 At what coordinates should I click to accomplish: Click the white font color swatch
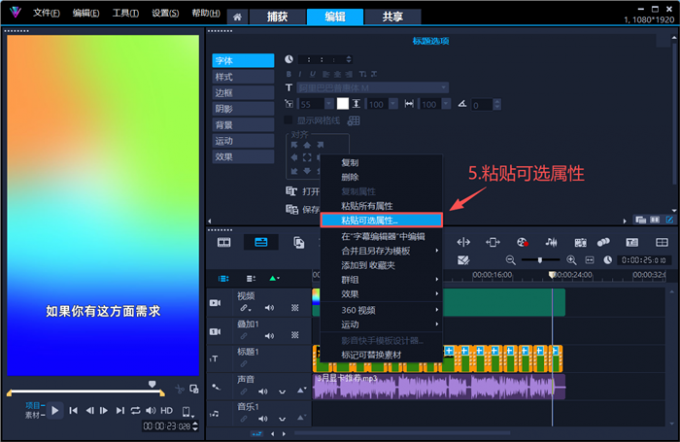(x=343, y=104)
